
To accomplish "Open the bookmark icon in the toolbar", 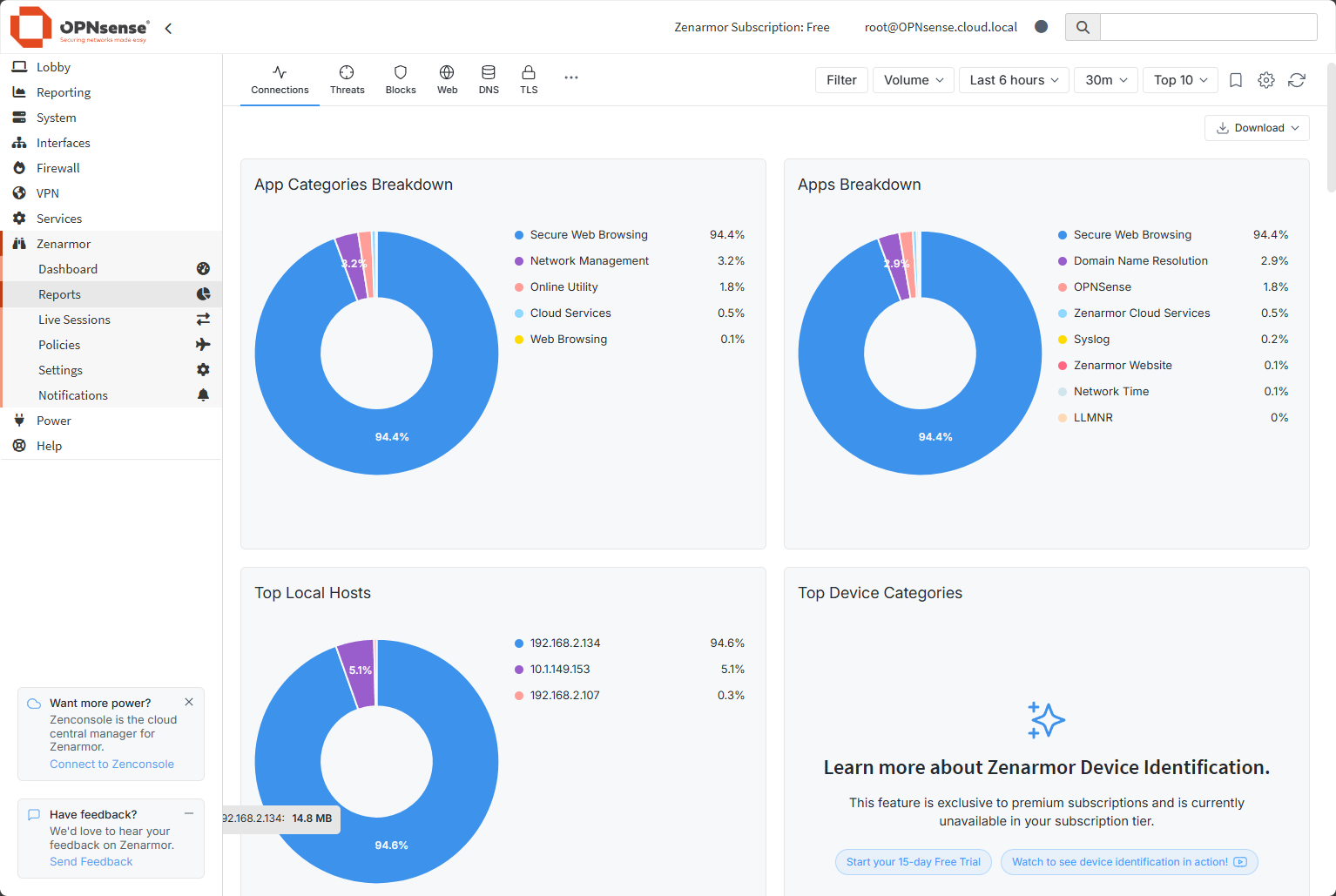I will [x=1235, y=79].
